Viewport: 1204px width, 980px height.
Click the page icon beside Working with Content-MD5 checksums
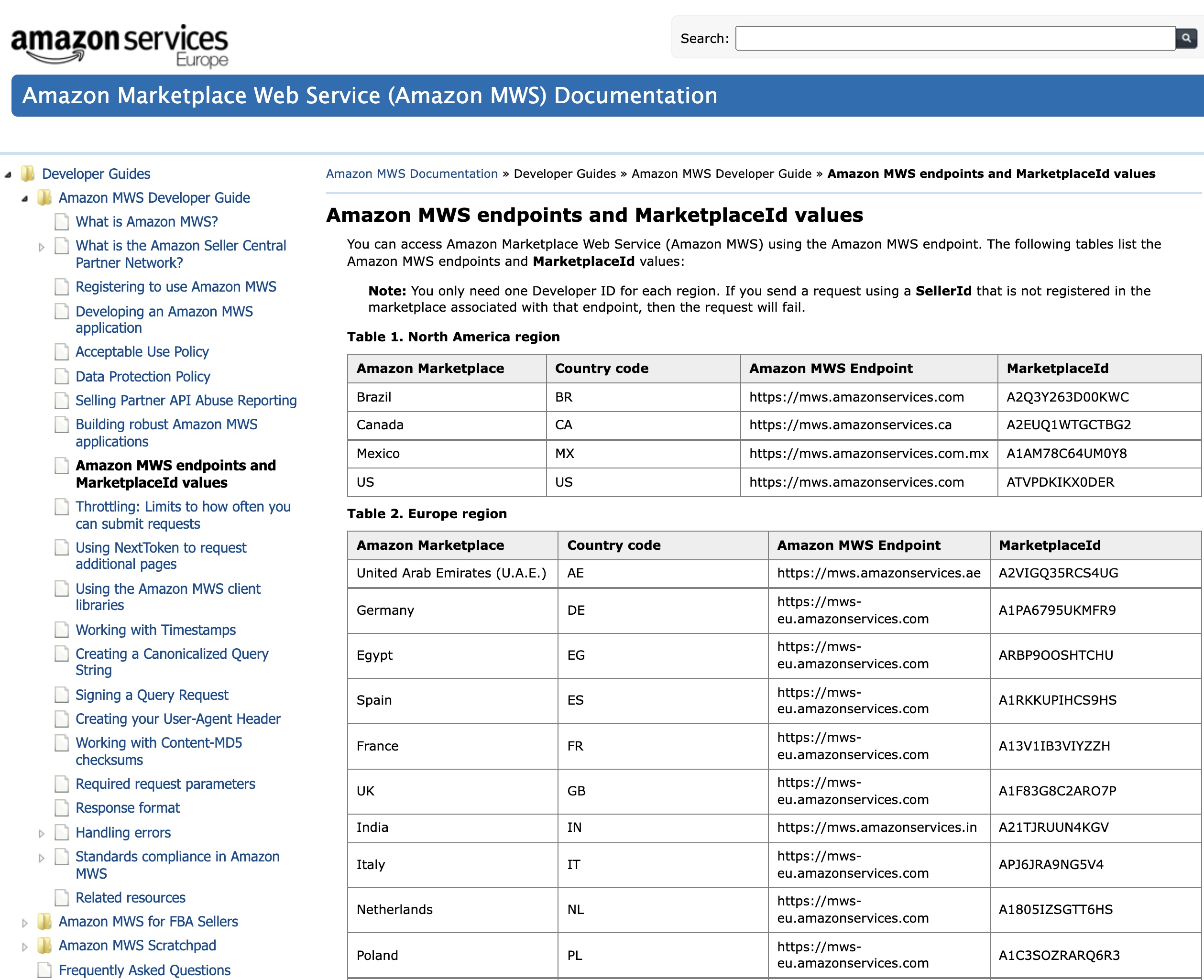coord(62,743)
